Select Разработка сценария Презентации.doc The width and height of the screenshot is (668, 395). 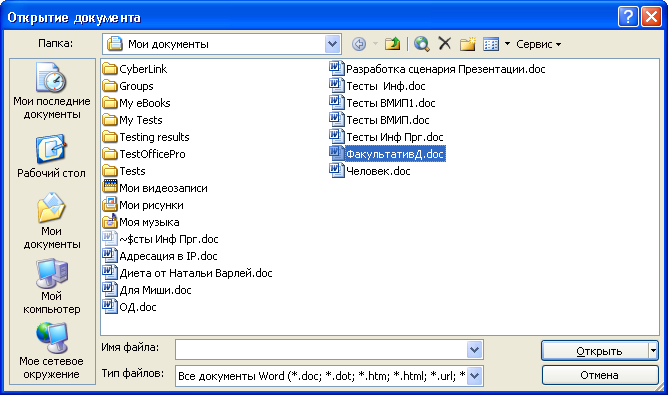coord(438,69)
